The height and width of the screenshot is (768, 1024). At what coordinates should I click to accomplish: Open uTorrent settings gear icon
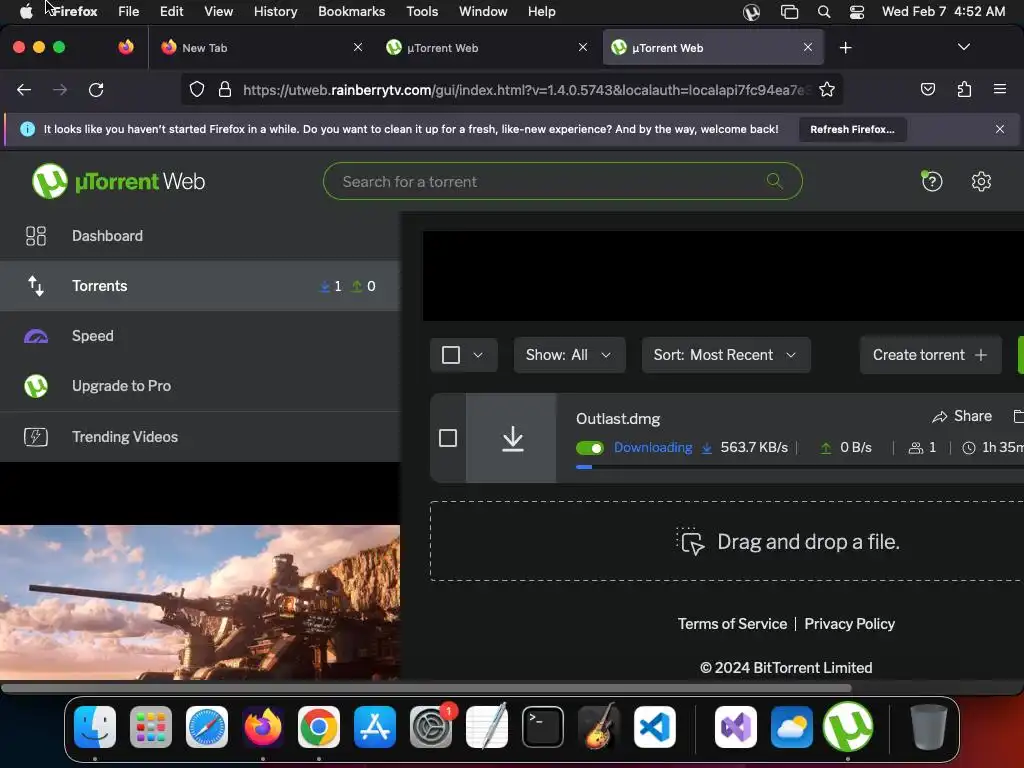coord(981,181)
